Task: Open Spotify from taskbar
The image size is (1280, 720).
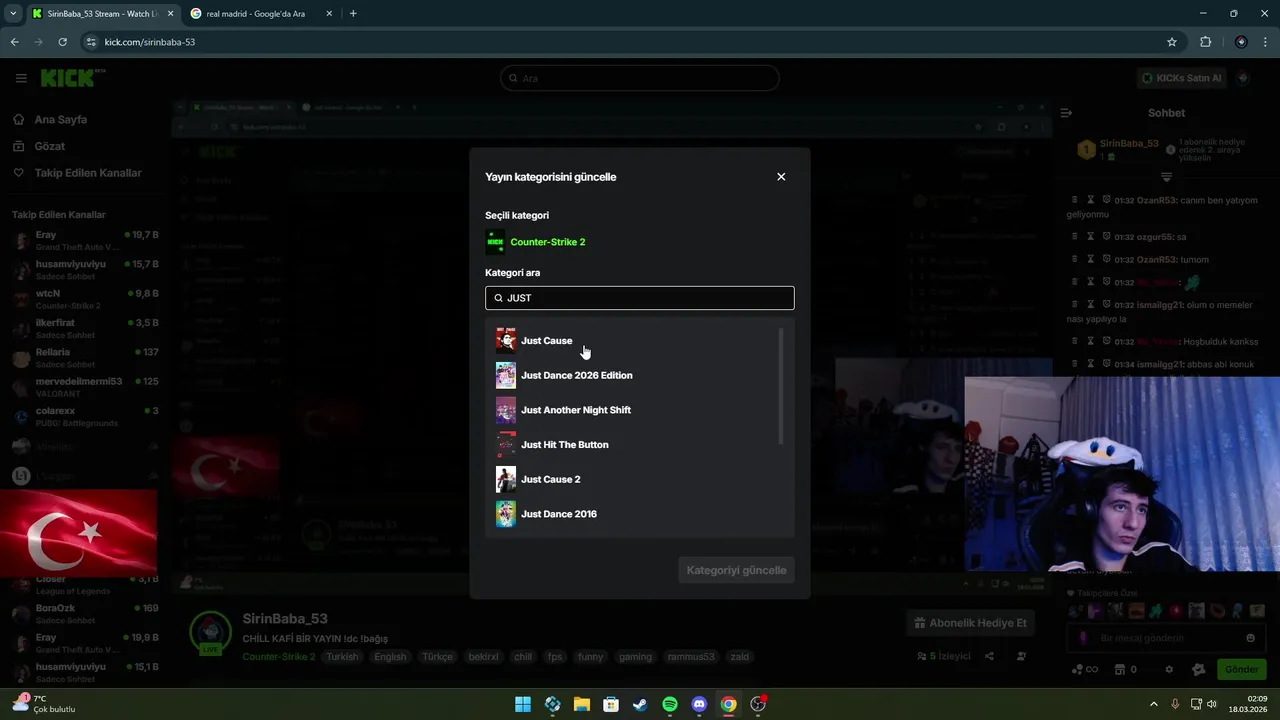Action: (670, 704)
